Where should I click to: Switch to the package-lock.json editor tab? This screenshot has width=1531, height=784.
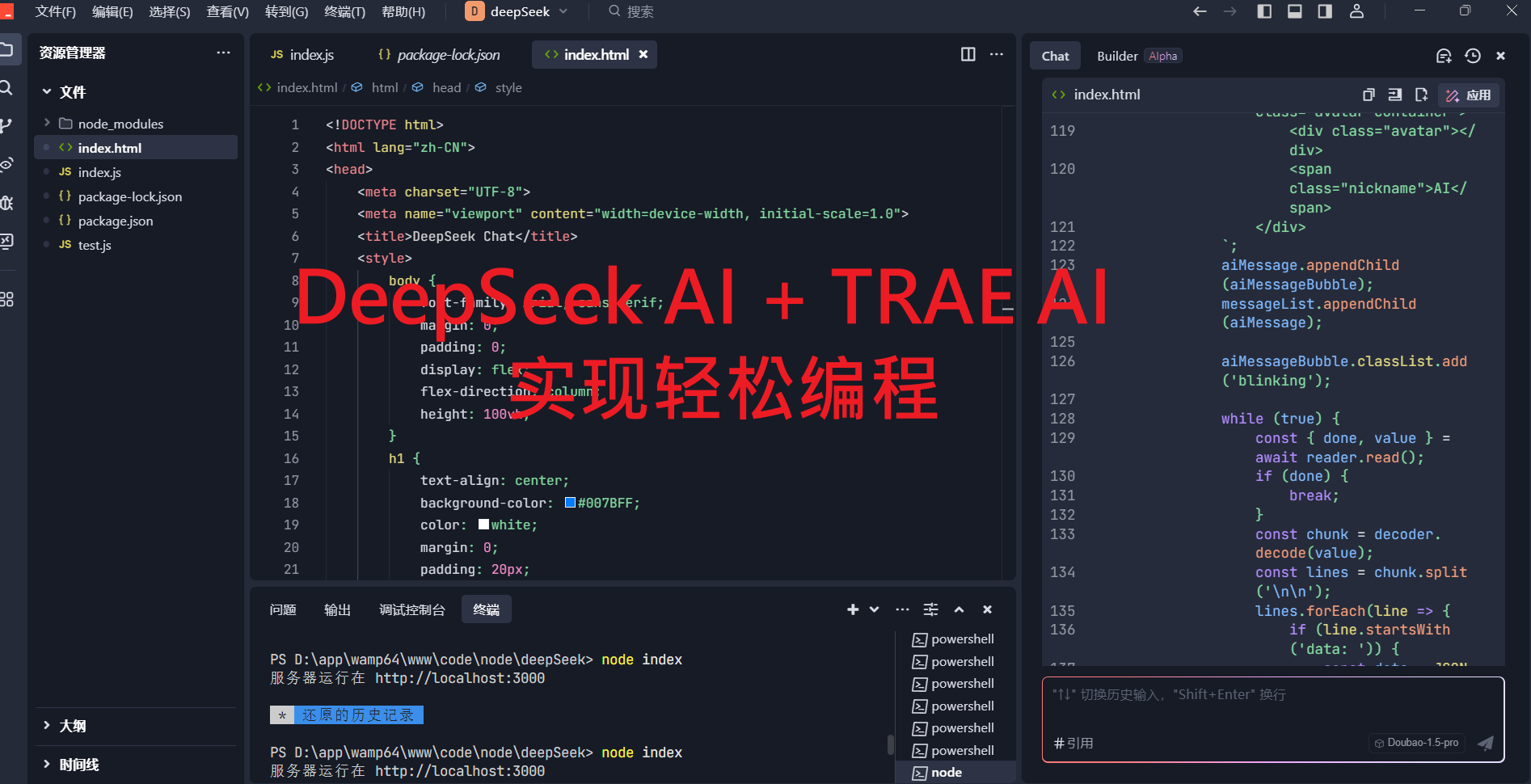tap(439, 54)
